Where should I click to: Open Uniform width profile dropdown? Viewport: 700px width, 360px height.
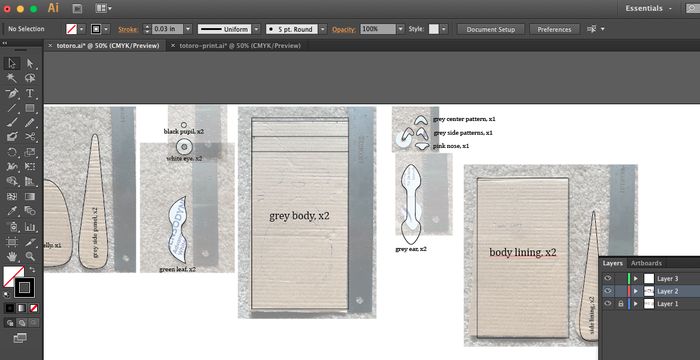(x=256, y=29)
